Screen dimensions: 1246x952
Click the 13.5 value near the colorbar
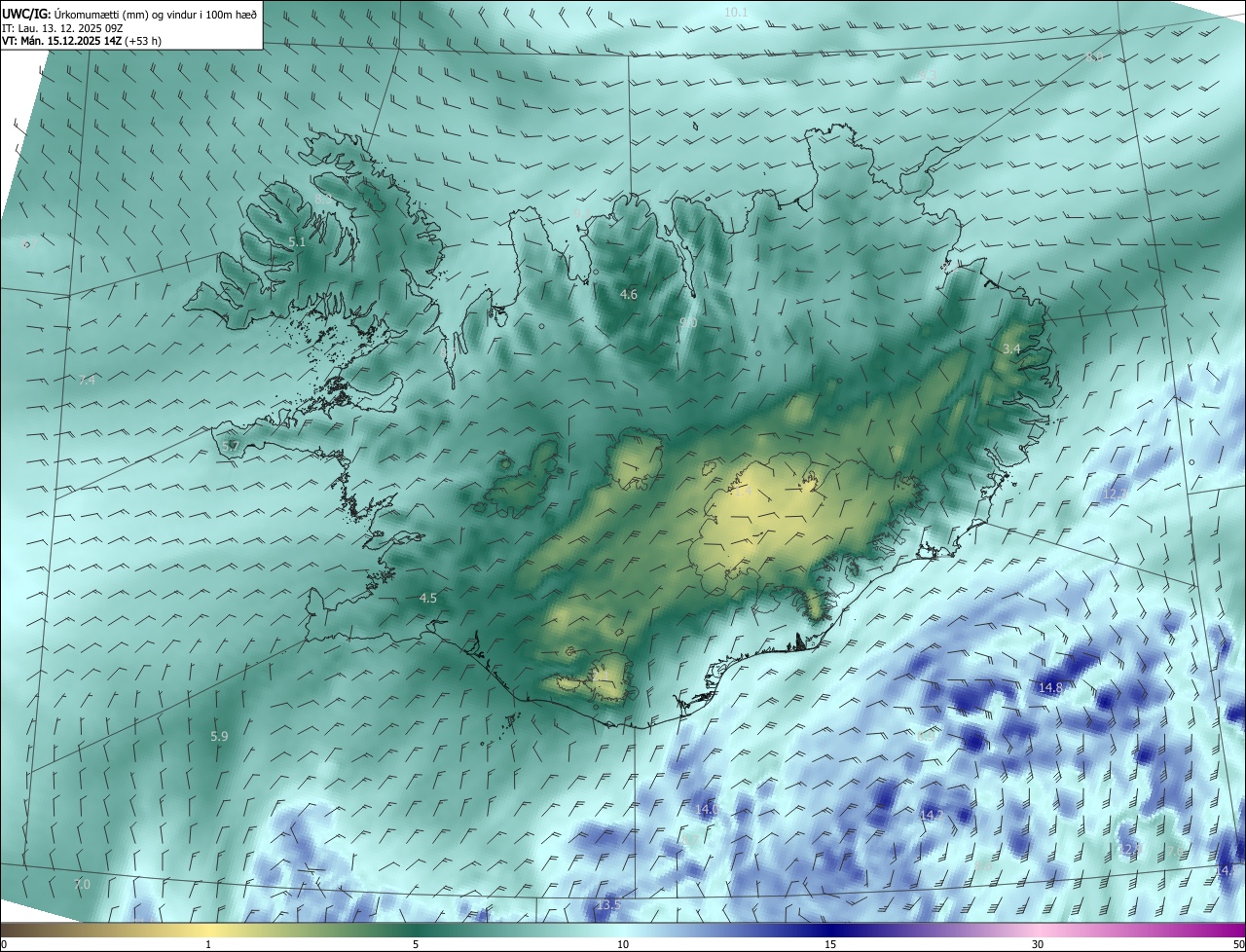pos(608,904)
